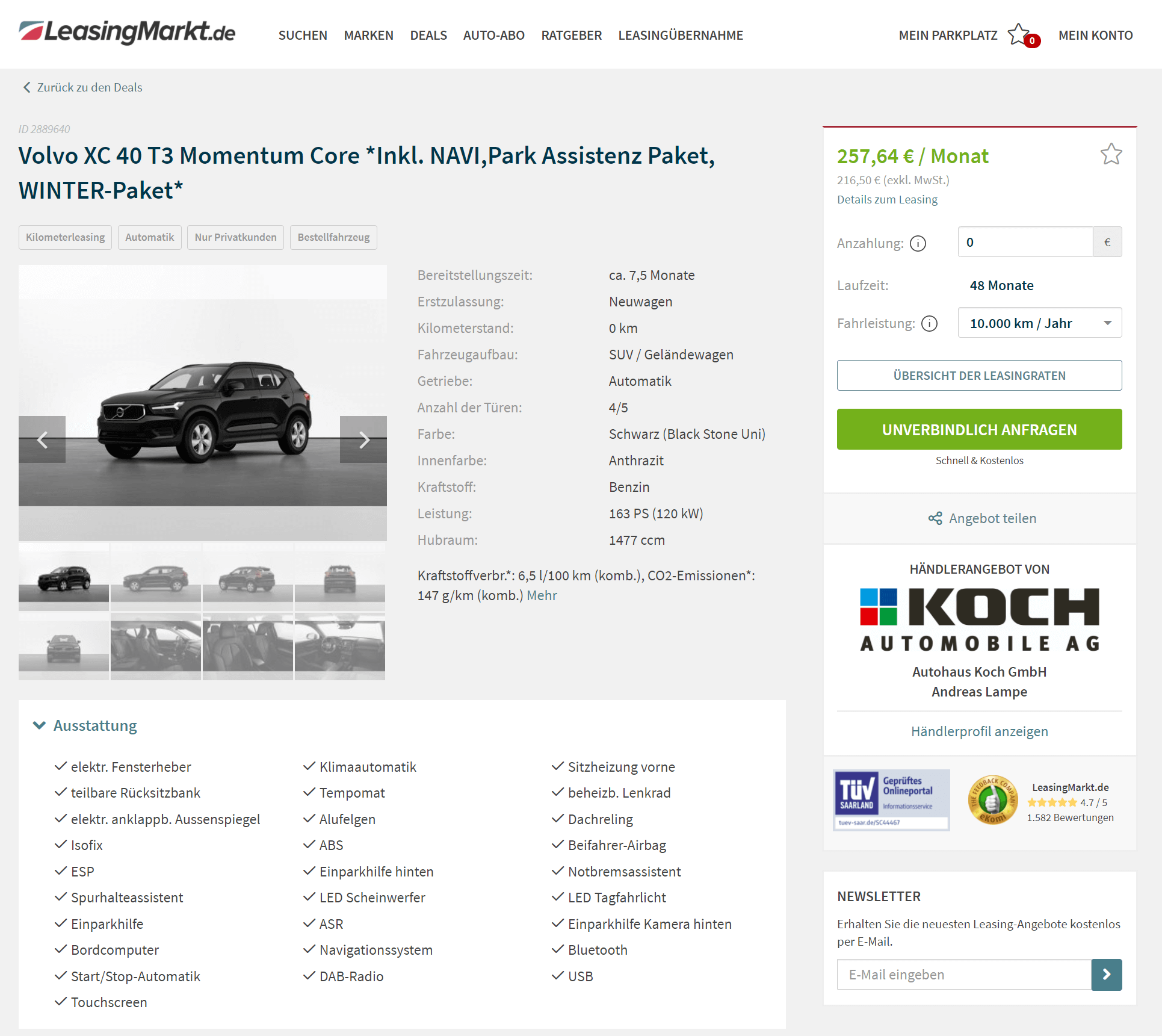Open MEIN PARKPLATZ
Viewport: 1162px width, 1036px height.
(948, 35)
